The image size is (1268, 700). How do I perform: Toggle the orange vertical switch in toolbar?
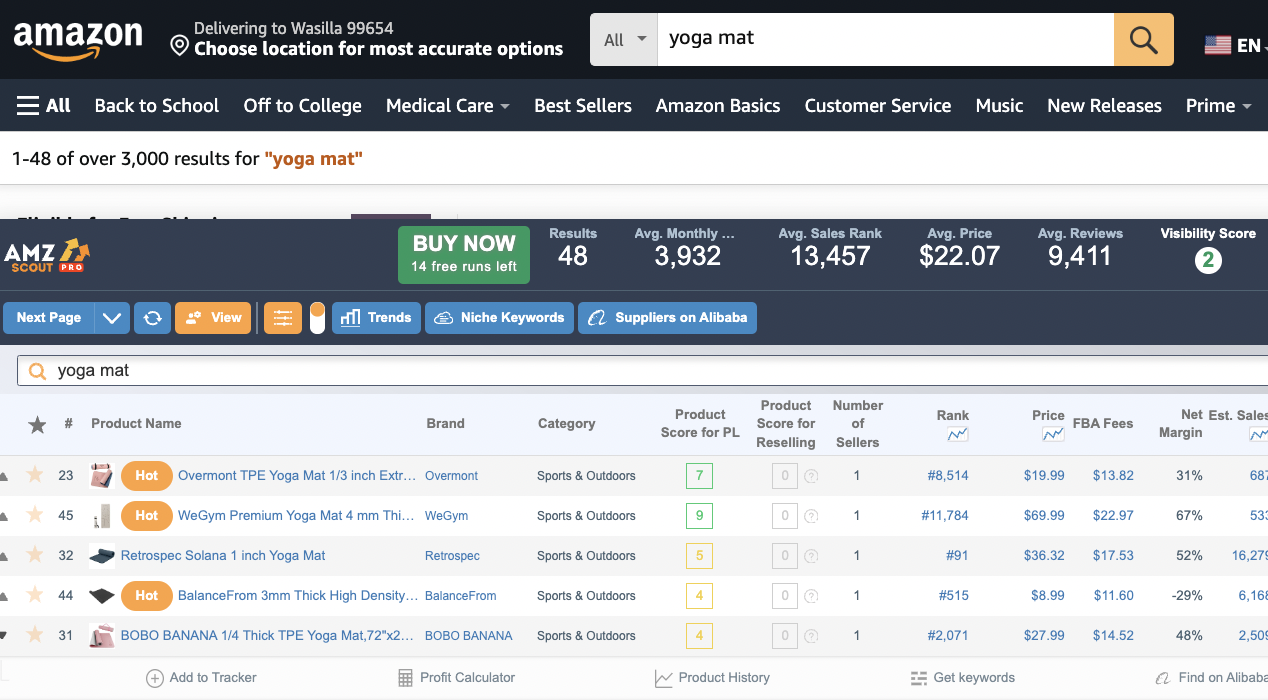pyautogui.click(x=317, y=318)
